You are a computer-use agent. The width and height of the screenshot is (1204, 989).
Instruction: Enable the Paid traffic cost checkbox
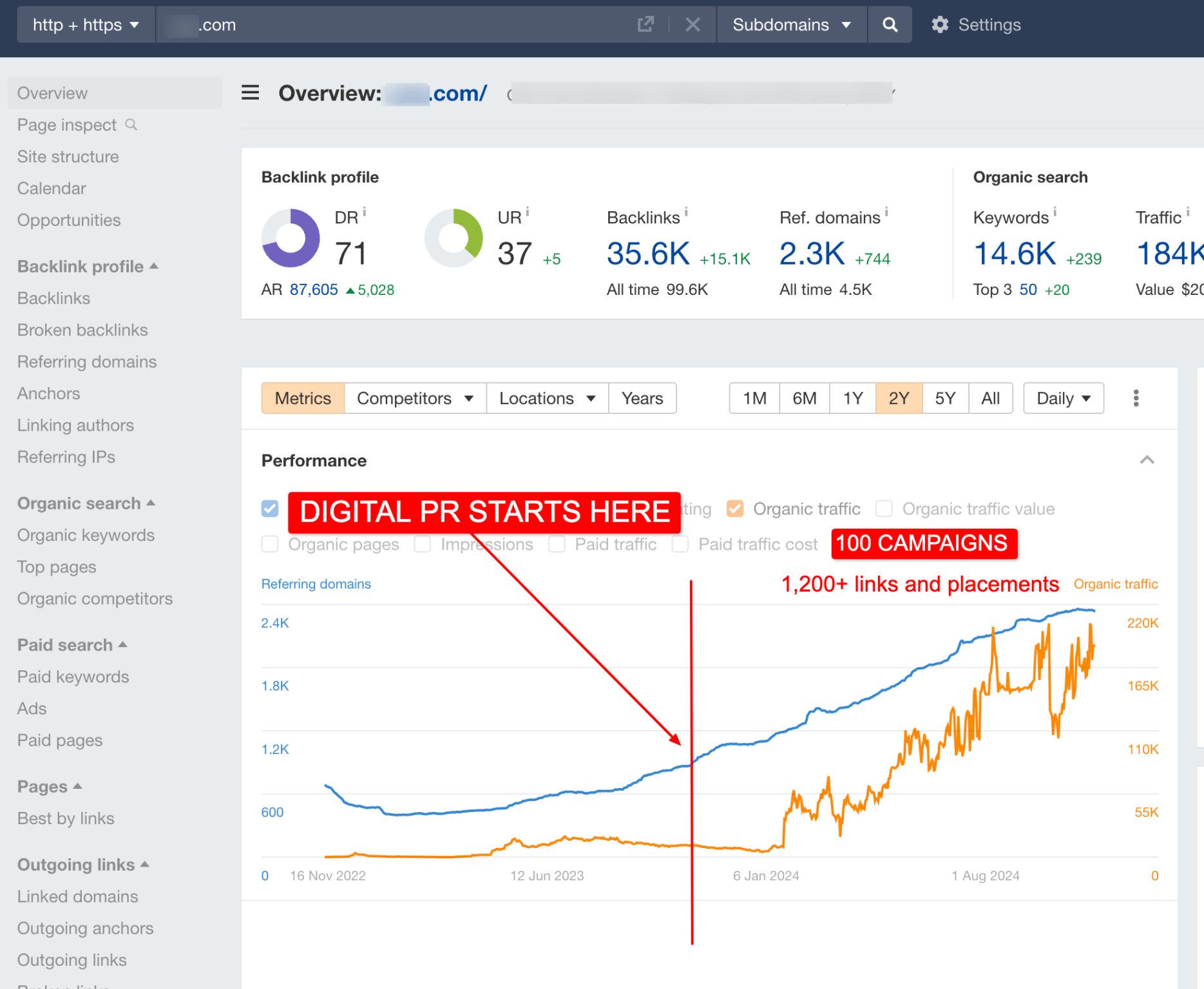(680, 544)
